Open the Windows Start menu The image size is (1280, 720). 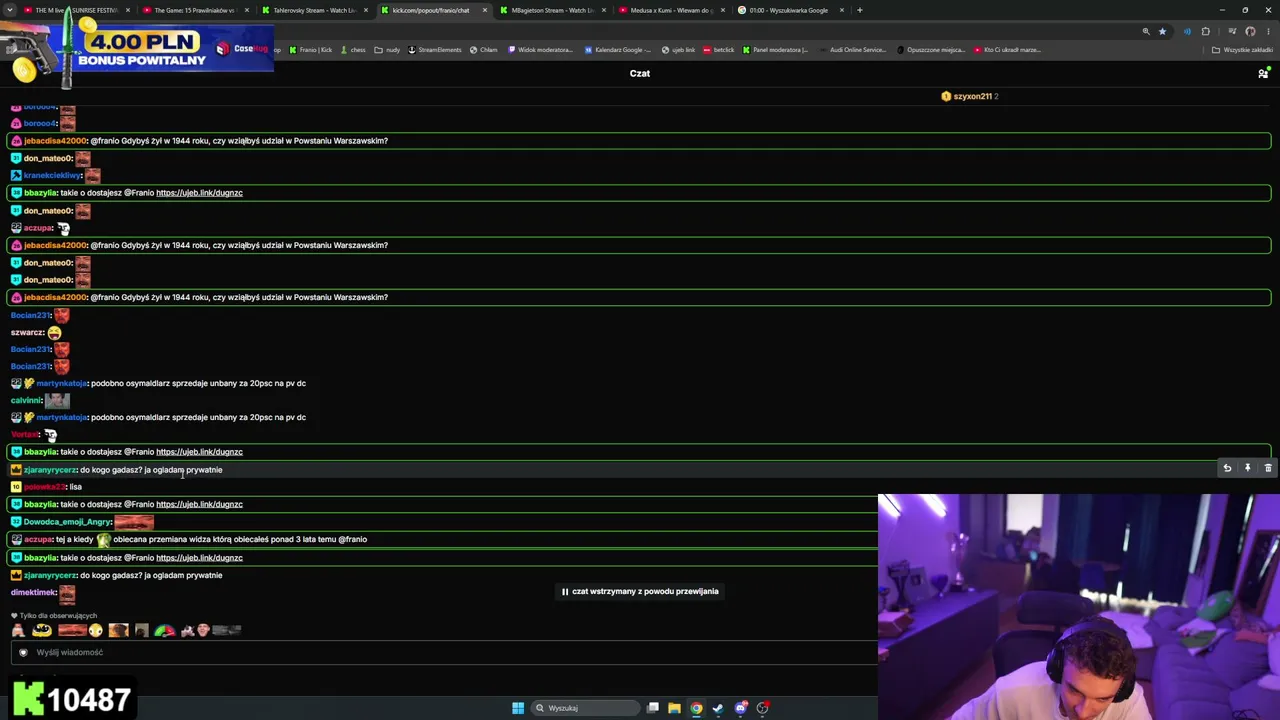tap(518, 708)
